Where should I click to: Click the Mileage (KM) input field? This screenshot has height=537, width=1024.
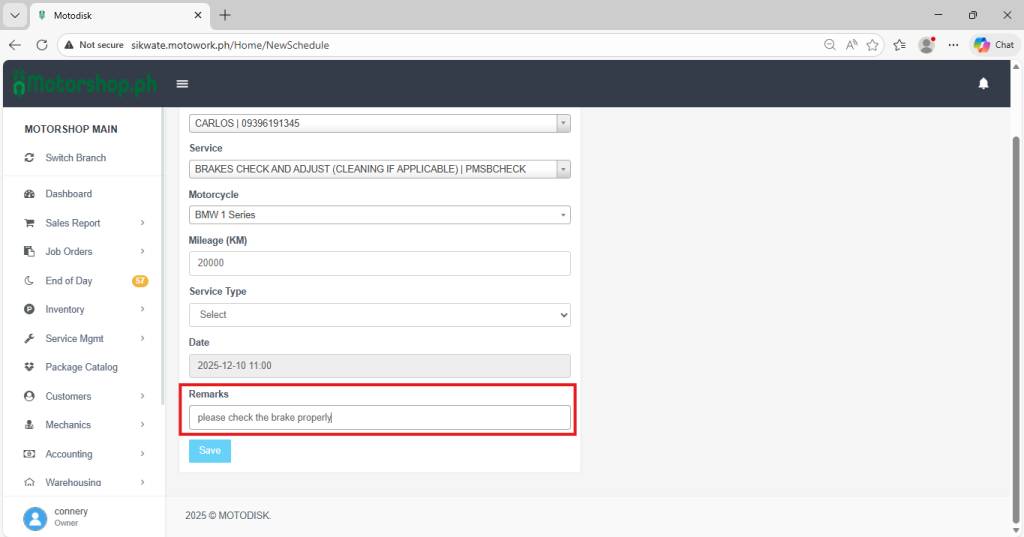tap(379, 263)
